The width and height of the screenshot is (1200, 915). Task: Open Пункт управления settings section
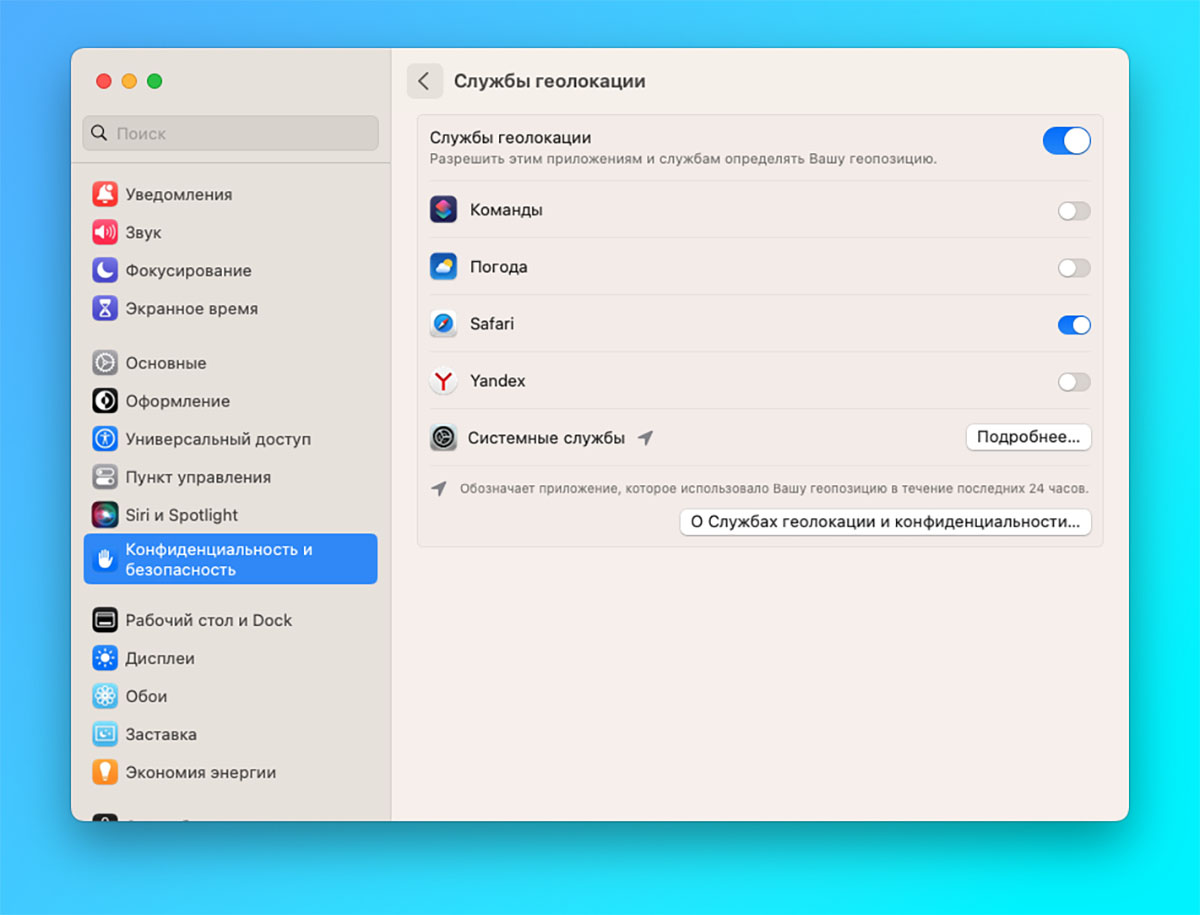coord(198,477)
